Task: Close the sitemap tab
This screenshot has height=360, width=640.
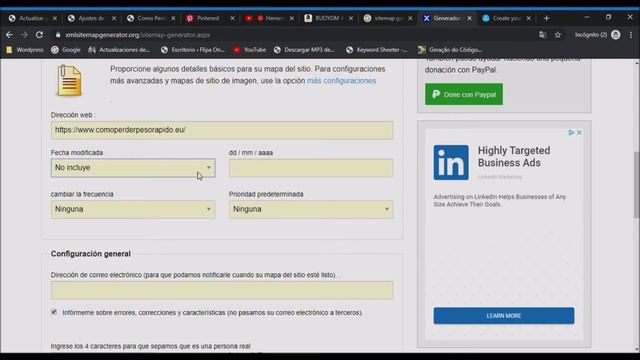Action: (410, 18)
